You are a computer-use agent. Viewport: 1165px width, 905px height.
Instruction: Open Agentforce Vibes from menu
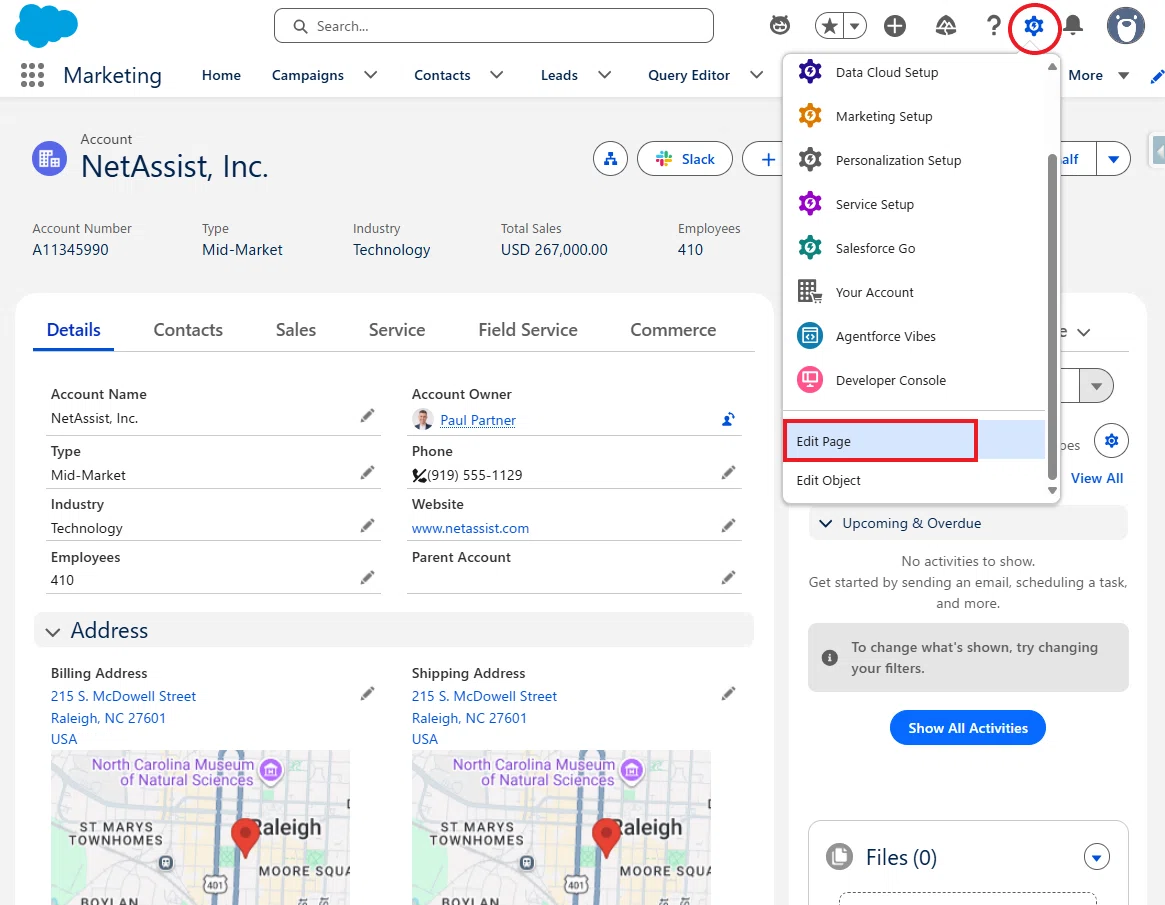click(x=915, y=336)
